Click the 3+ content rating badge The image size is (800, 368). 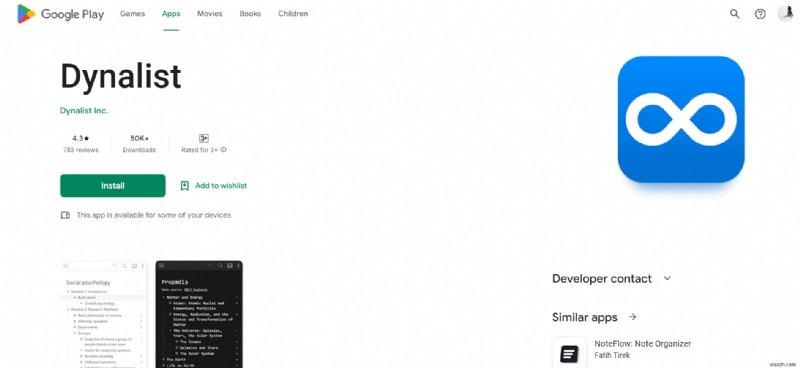[x=204, y=138]
